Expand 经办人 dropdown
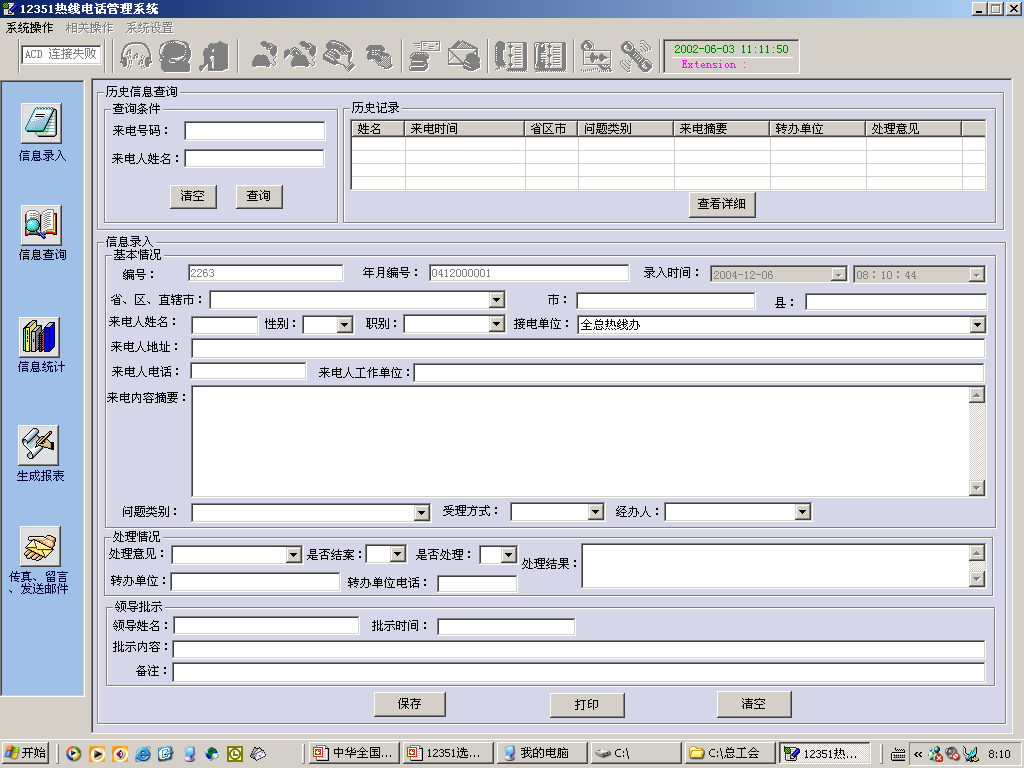The image size is (1024, 768). [803, 512]
